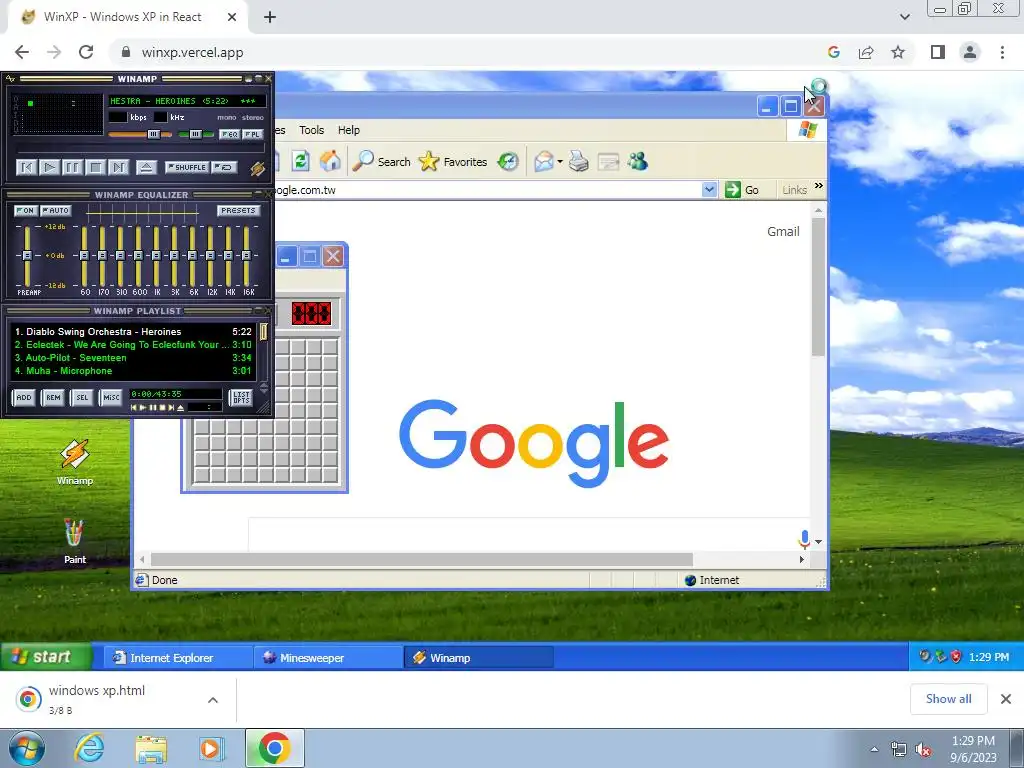Expand address bar dropdown in Internet Explorer
The height and width of the screenshot is (768, 1024).
(709, 190)
